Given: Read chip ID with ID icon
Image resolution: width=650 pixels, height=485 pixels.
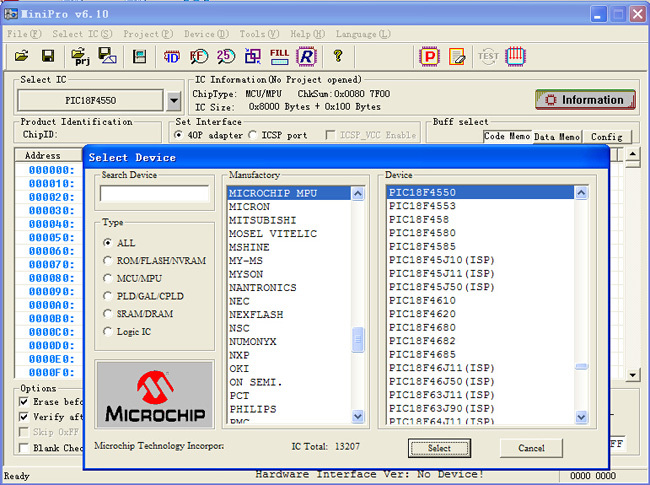Looking at the screenshot, I should (171, 56).
